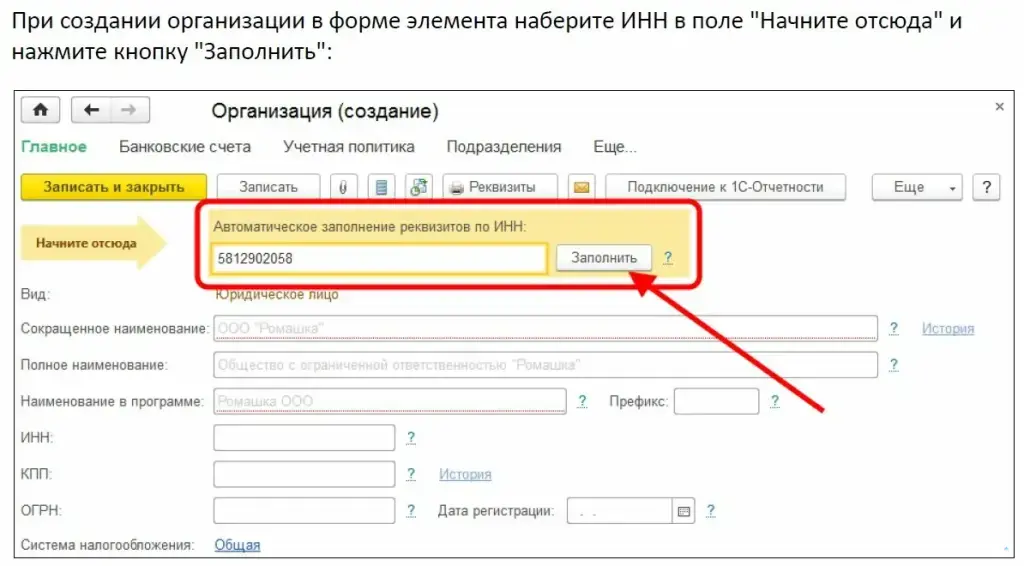Click the Дата регистрации date field
1024x566 pixels.
point(620,511)
